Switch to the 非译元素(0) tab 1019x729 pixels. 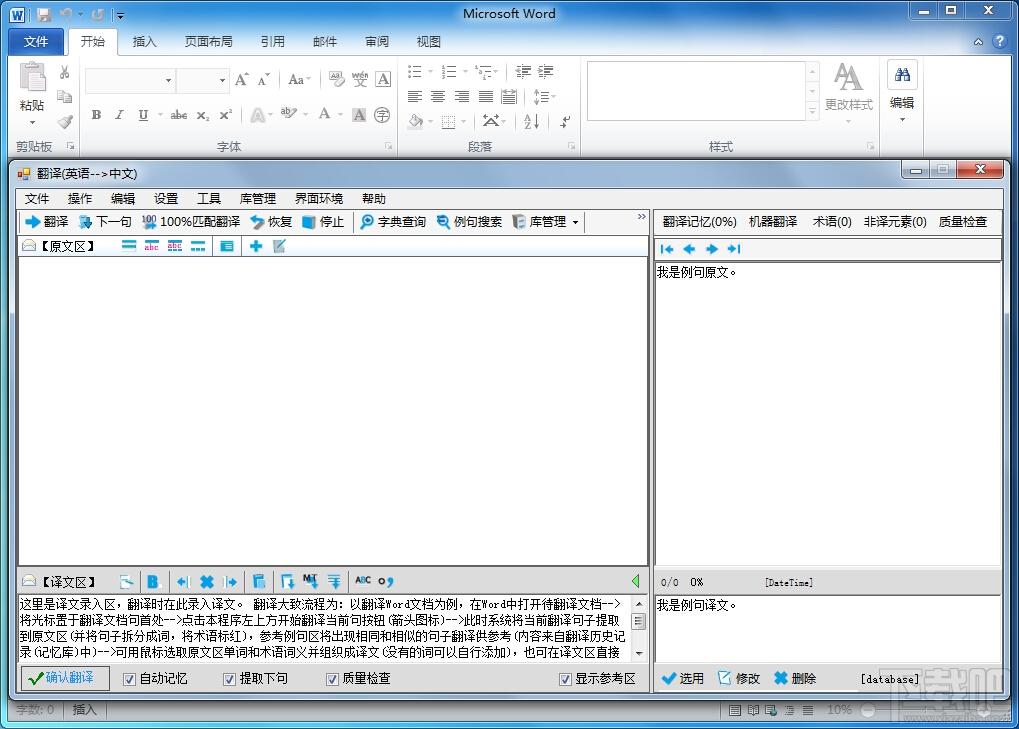(x=895, y=222)
